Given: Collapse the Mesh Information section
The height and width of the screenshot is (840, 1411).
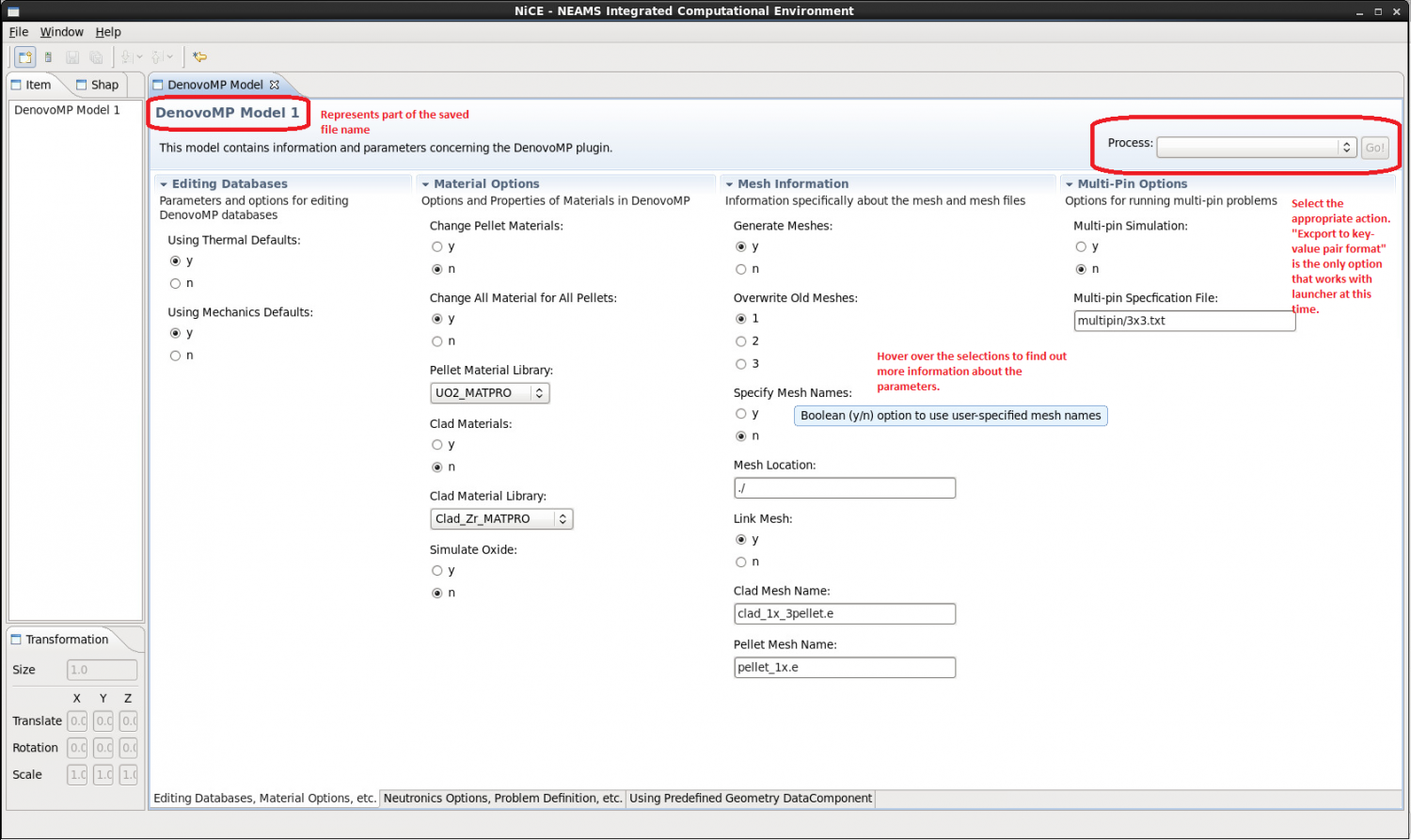Looking at the screenshot, I should pos(730,185).
